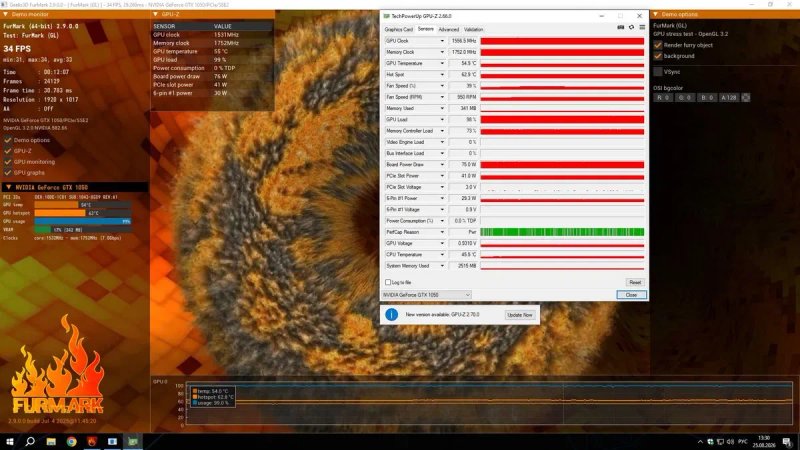Click the R 0 bgcolor field
Image resolution: width=800 pixels, height=450 pixels.
(663, 97)
